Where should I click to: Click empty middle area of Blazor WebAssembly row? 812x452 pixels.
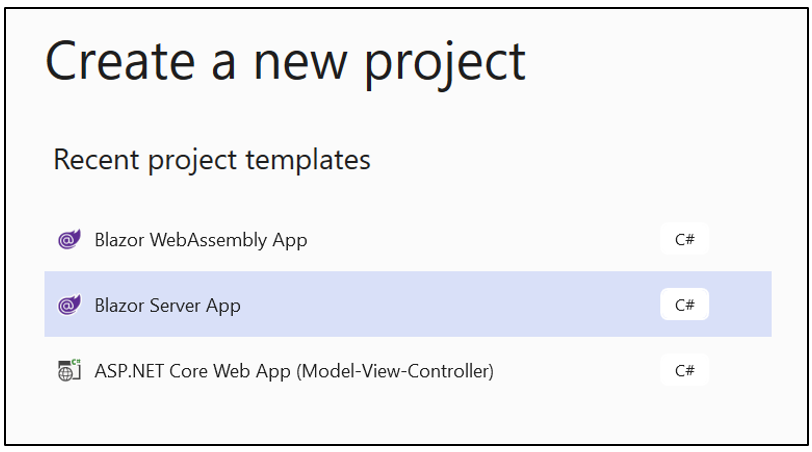click(x=480, y=240)
